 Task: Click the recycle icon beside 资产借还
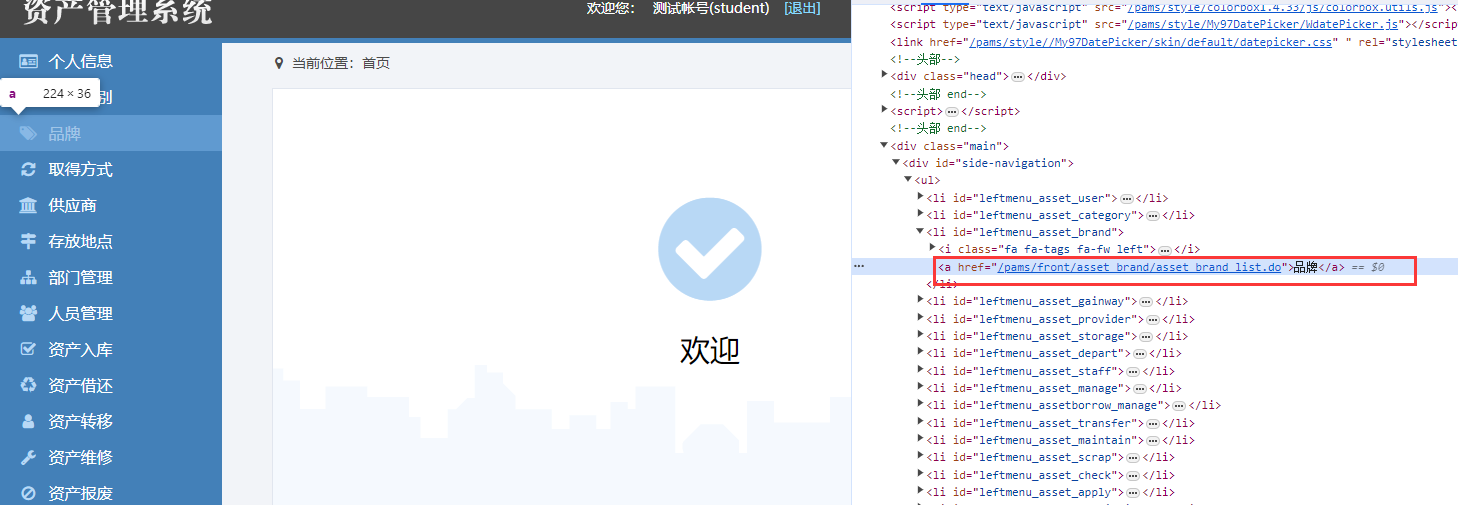pyautogui.click(x=29, y=385)
